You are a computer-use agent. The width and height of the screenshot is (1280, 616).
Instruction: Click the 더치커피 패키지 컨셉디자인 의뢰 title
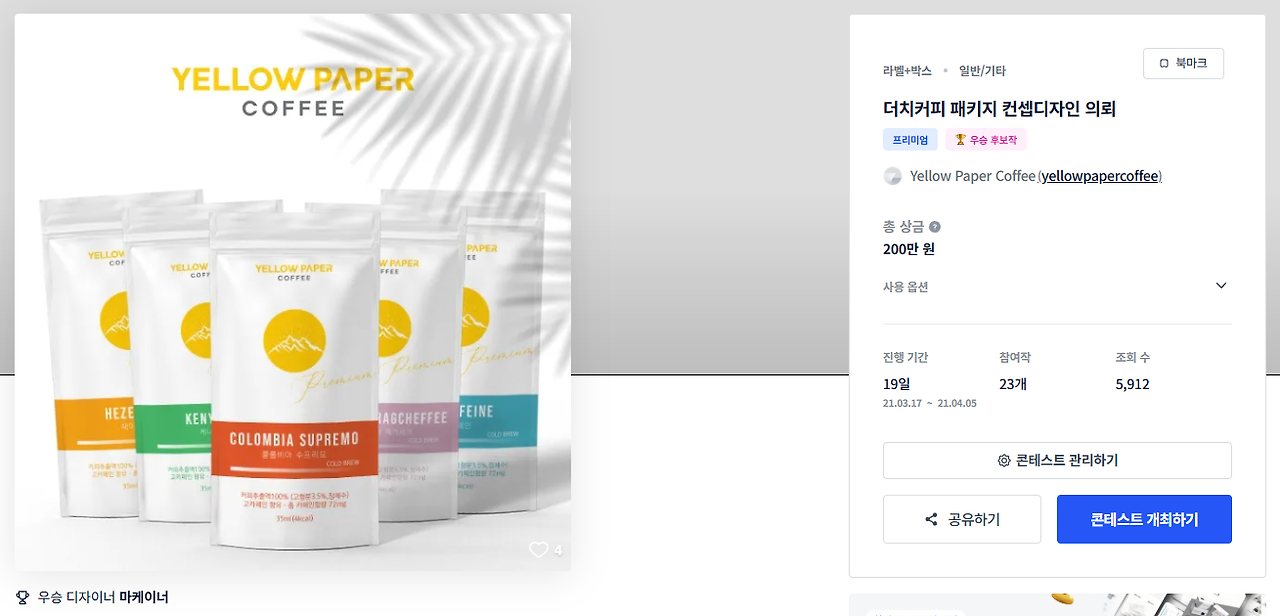click(999, 108)
